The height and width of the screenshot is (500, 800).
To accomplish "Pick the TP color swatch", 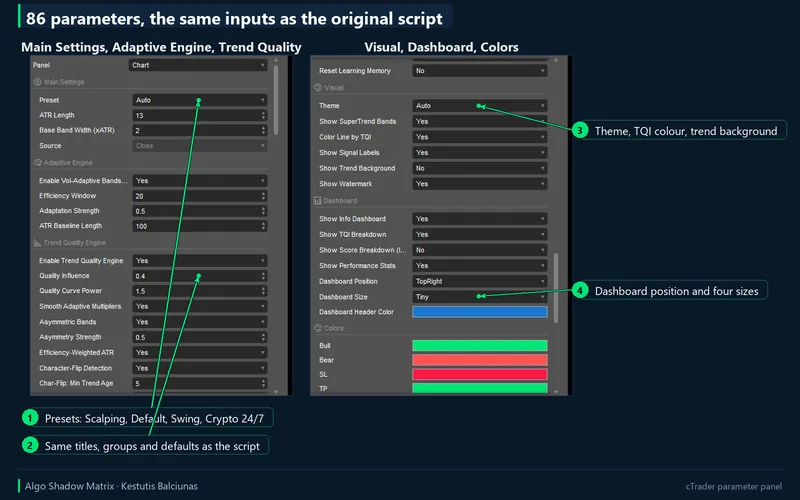I will [480, 388].
